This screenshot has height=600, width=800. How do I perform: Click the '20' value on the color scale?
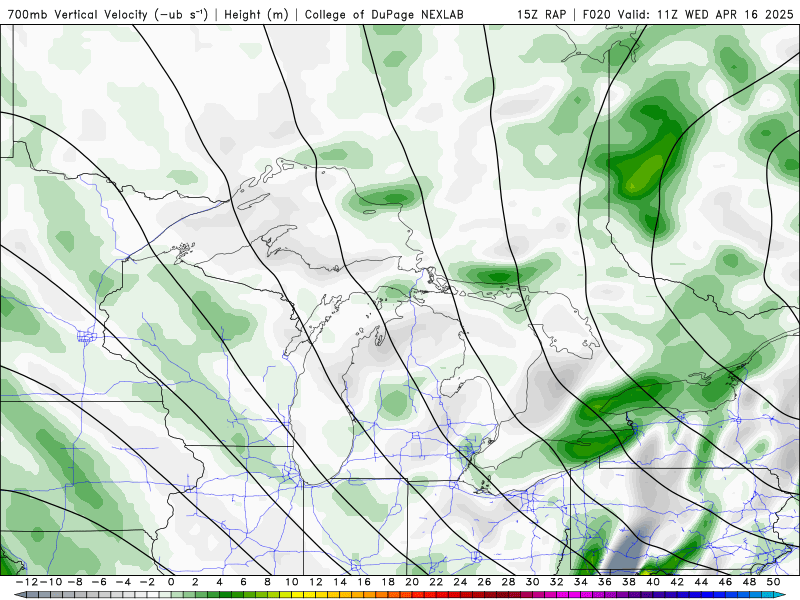412,582
